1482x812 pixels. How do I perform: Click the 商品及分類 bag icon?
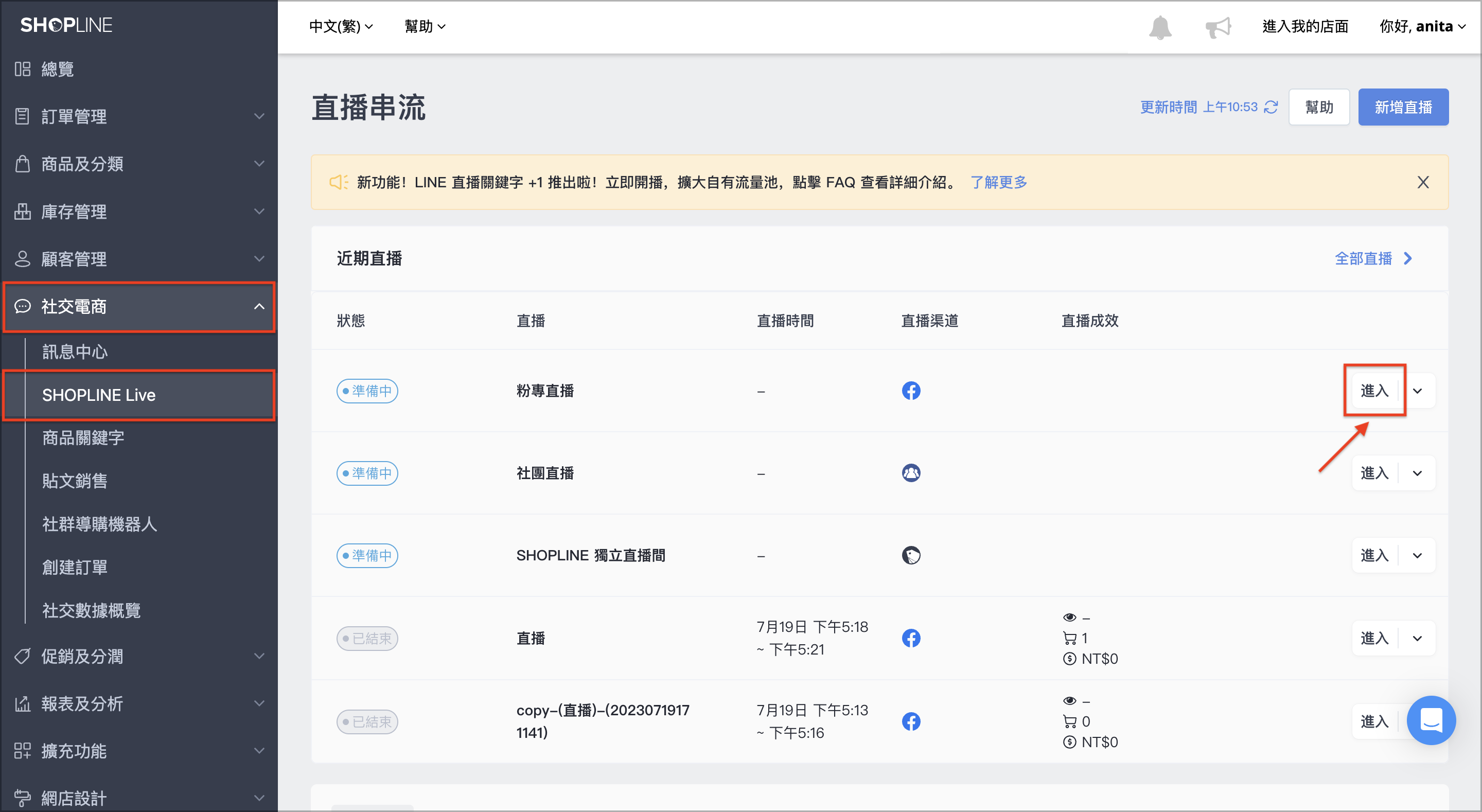[x=23, y=164]
